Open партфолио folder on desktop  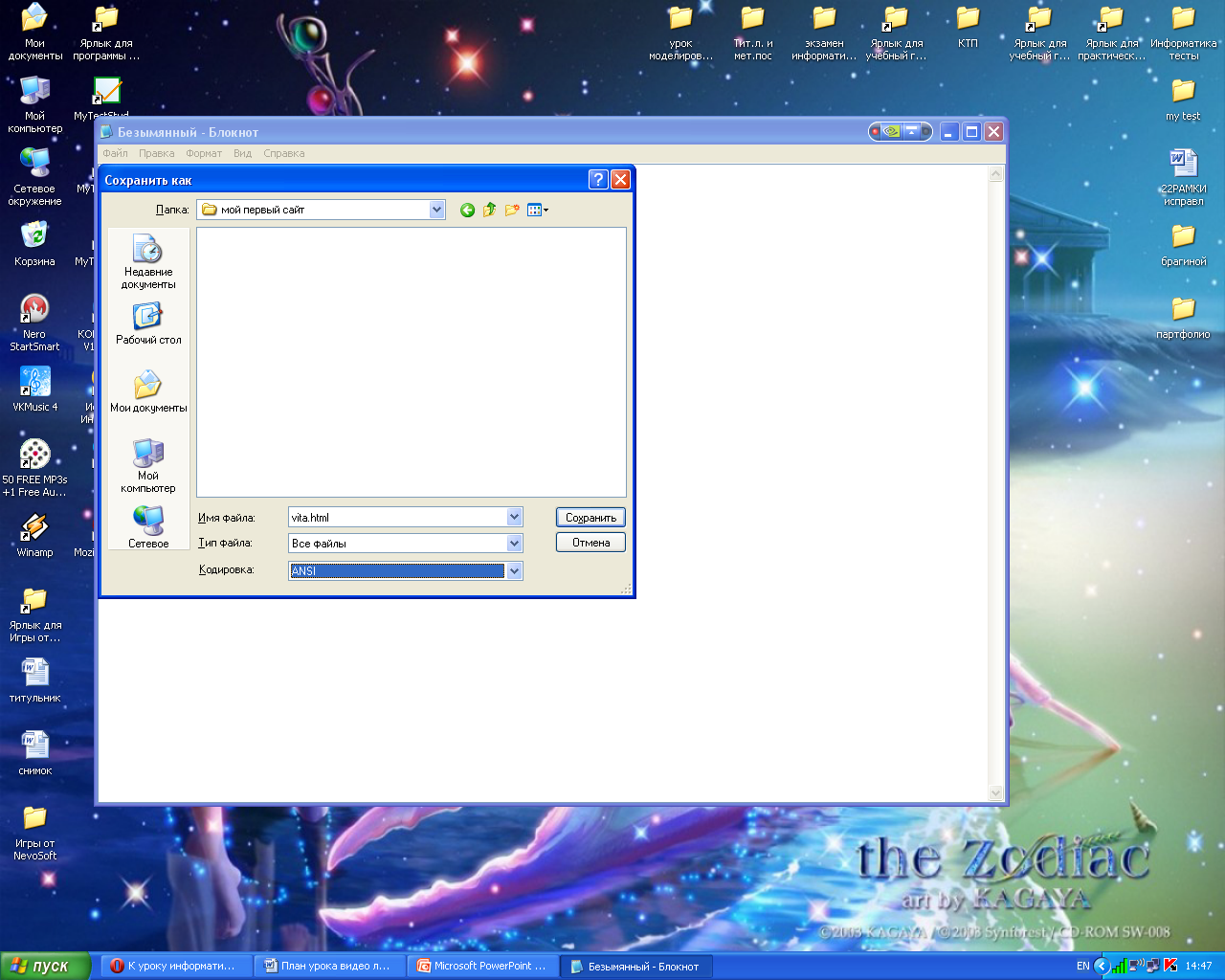(1184, 317)
